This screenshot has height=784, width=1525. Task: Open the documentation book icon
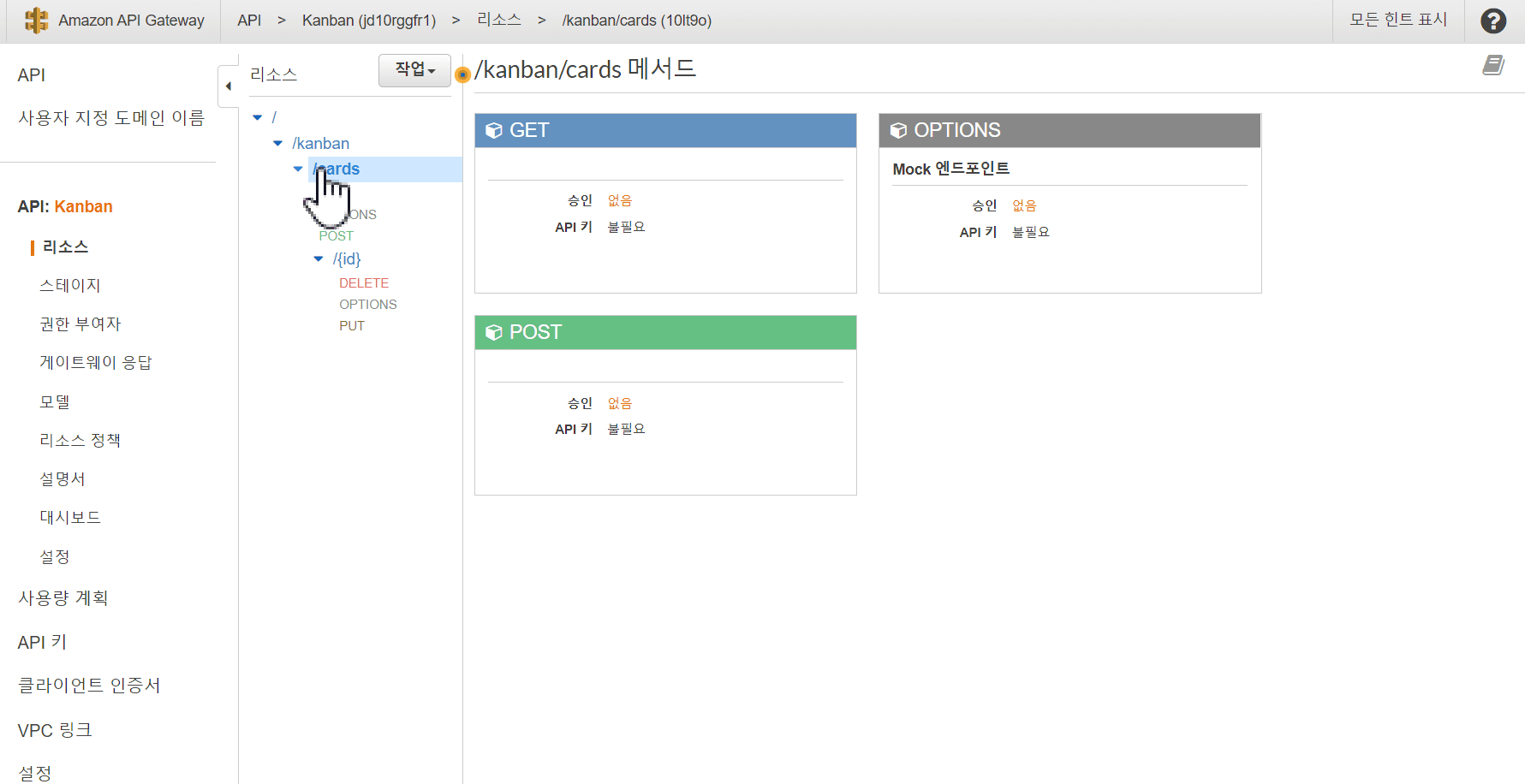[1493, 65]
